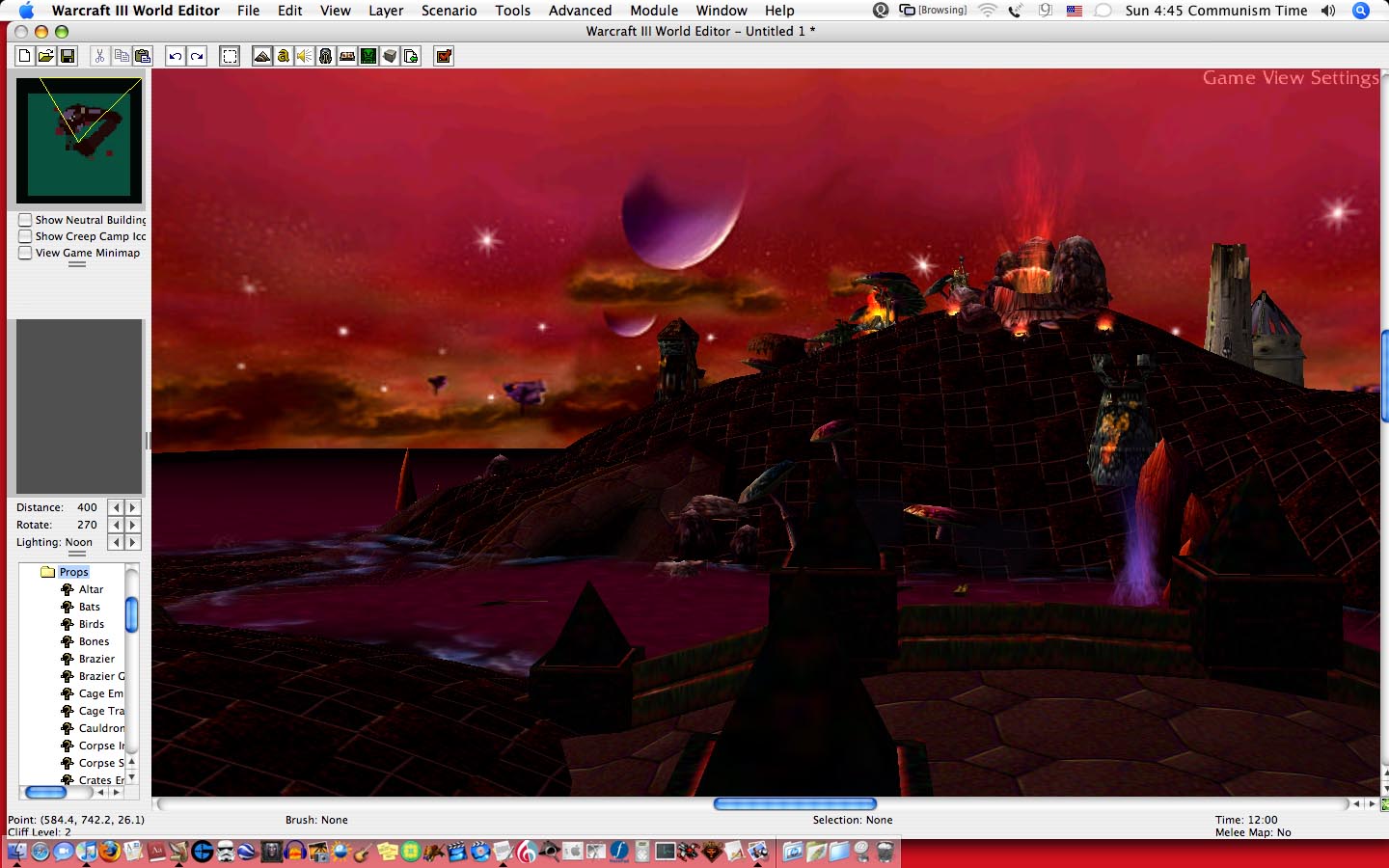Open the Module menu

tap(654, 11)
